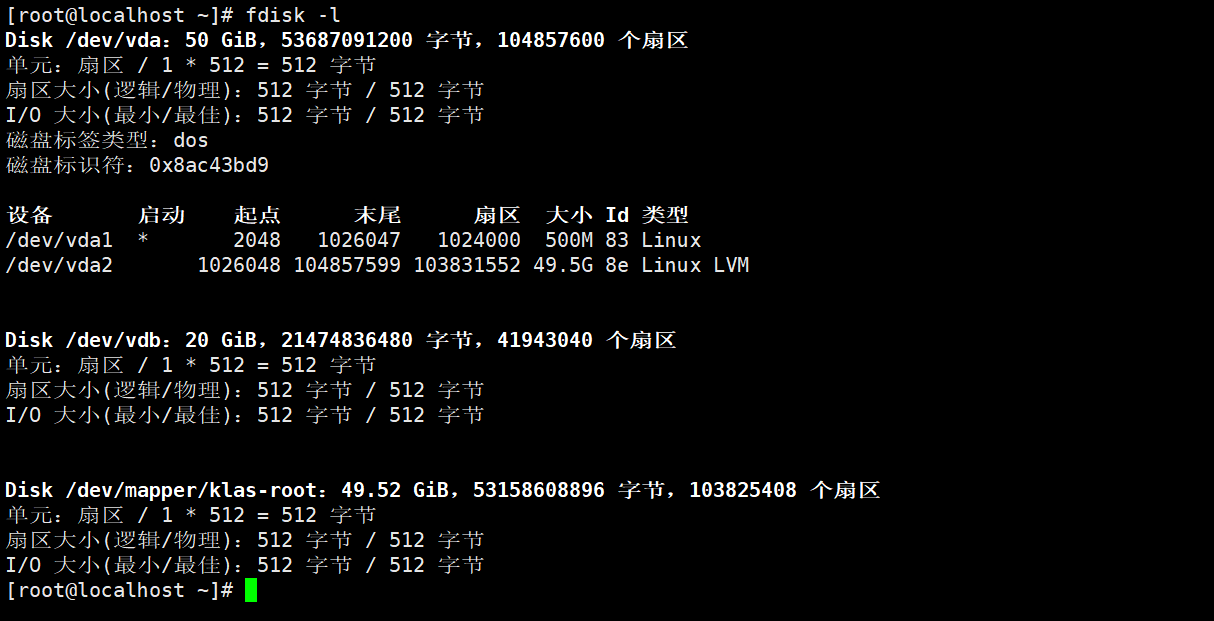The image size is (1214, 621).
Task: Click the 49.5G size value
Action: click(563, 265)
